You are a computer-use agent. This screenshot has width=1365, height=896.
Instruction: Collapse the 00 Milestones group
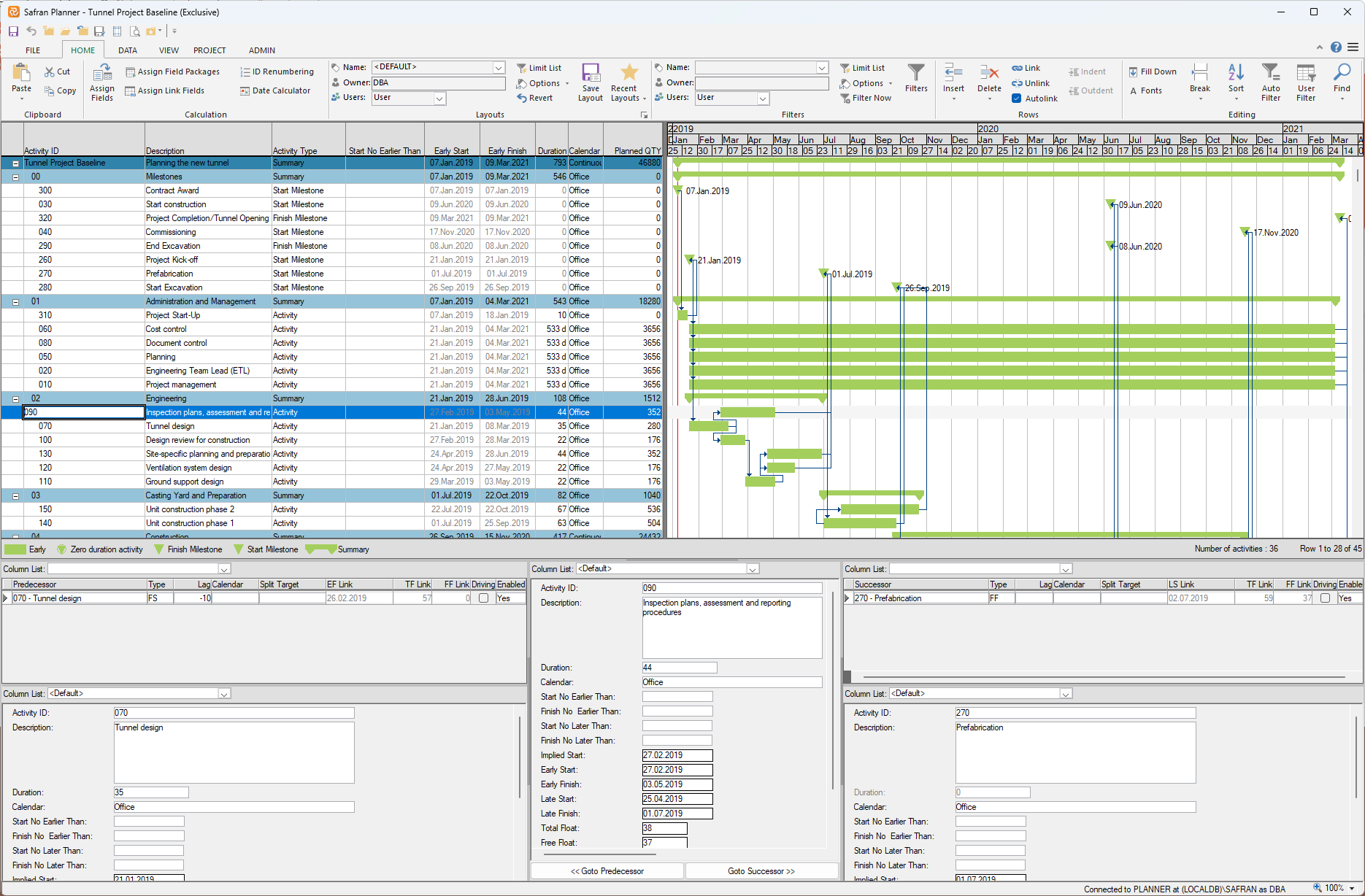click(x=15, y=177)
